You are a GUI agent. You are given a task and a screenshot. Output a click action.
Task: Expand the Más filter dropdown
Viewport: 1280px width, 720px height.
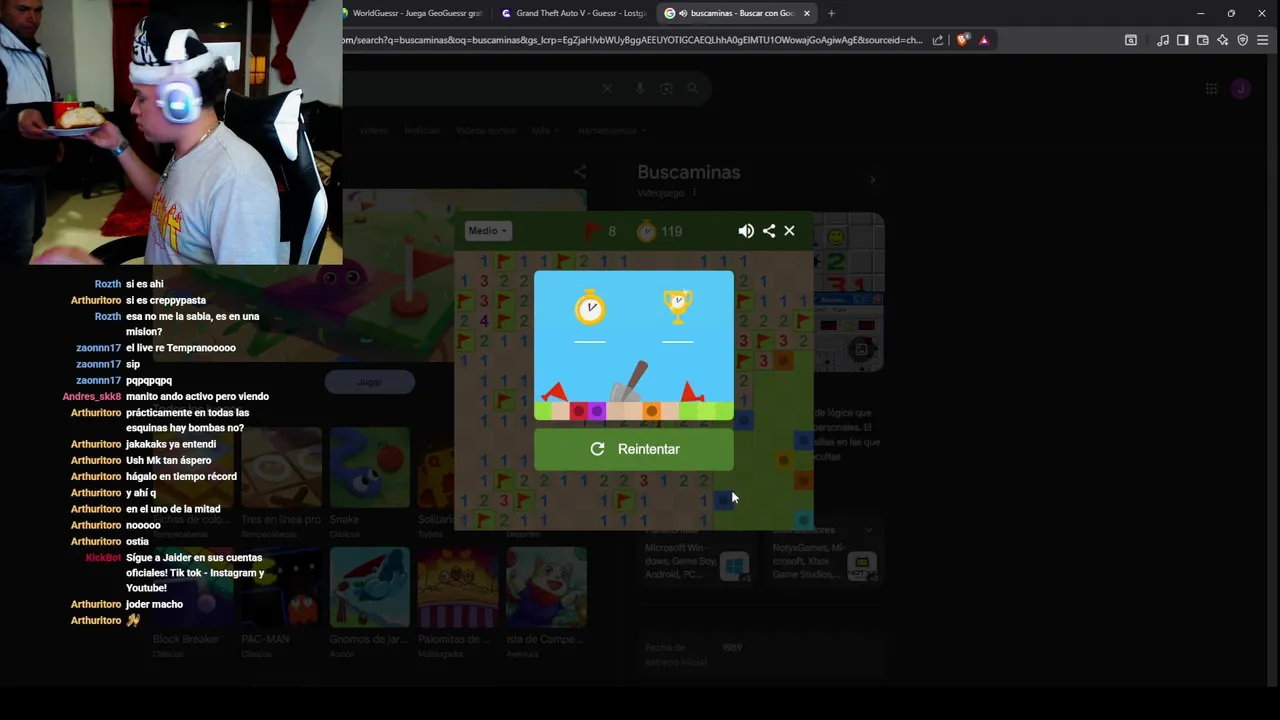click(x=544, y=130)
